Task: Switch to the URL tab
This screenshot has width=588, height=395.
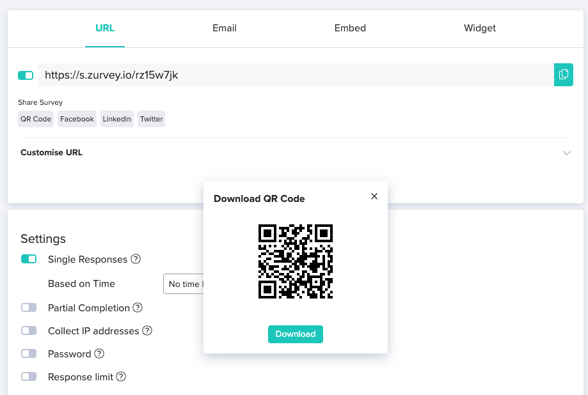Action: 105,28
